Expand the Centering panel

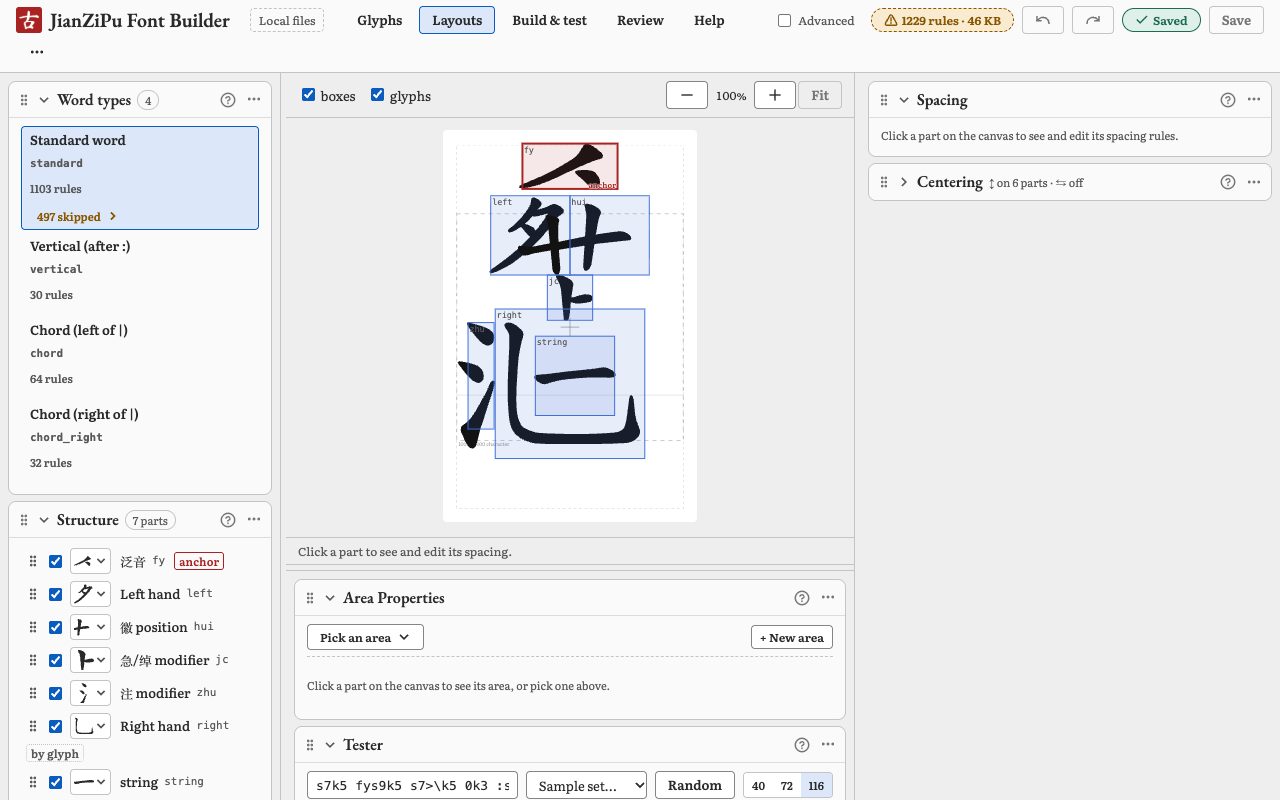(x=904, y=182)
